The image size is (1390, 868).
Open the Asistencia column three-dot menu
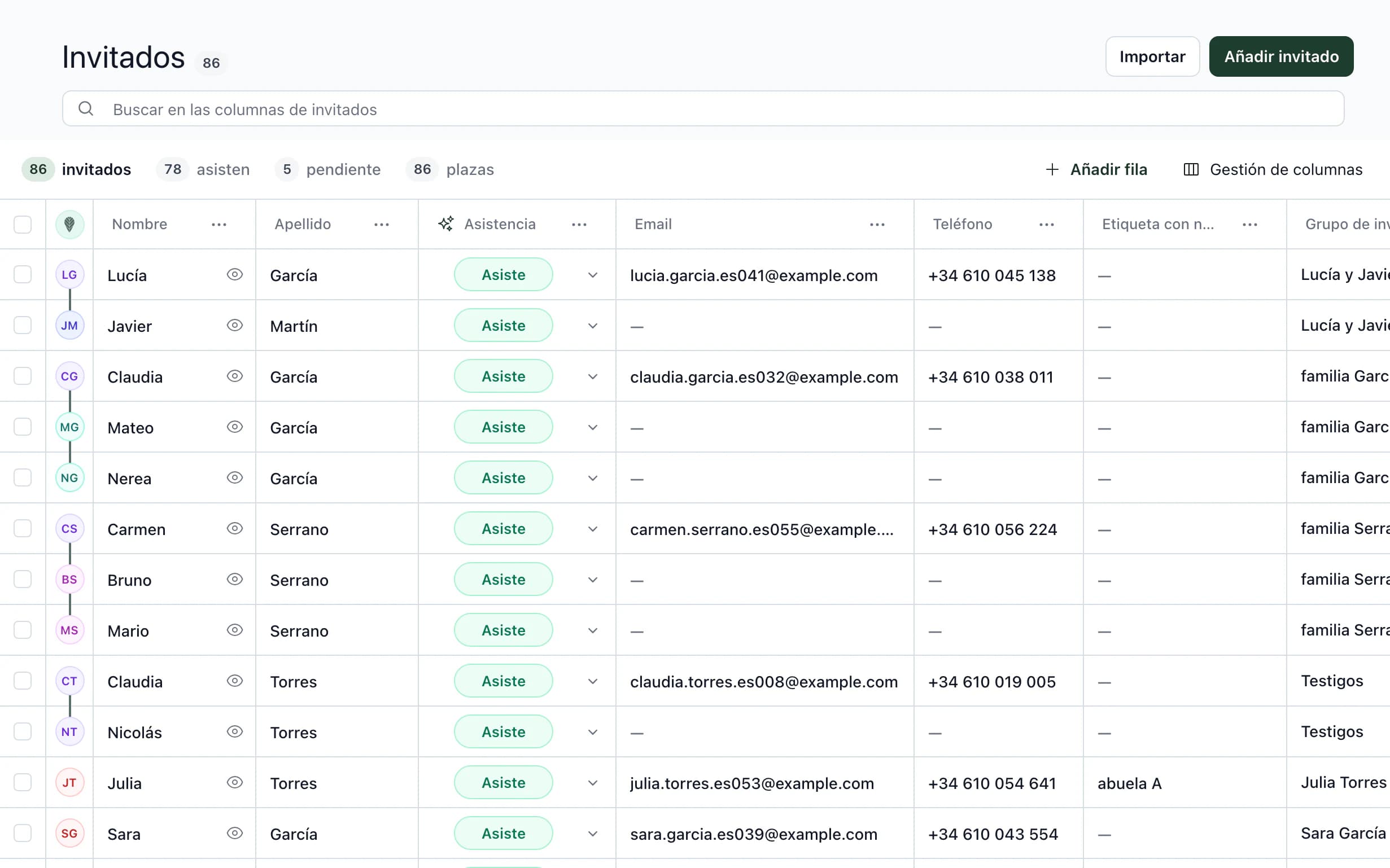point(579,225)
